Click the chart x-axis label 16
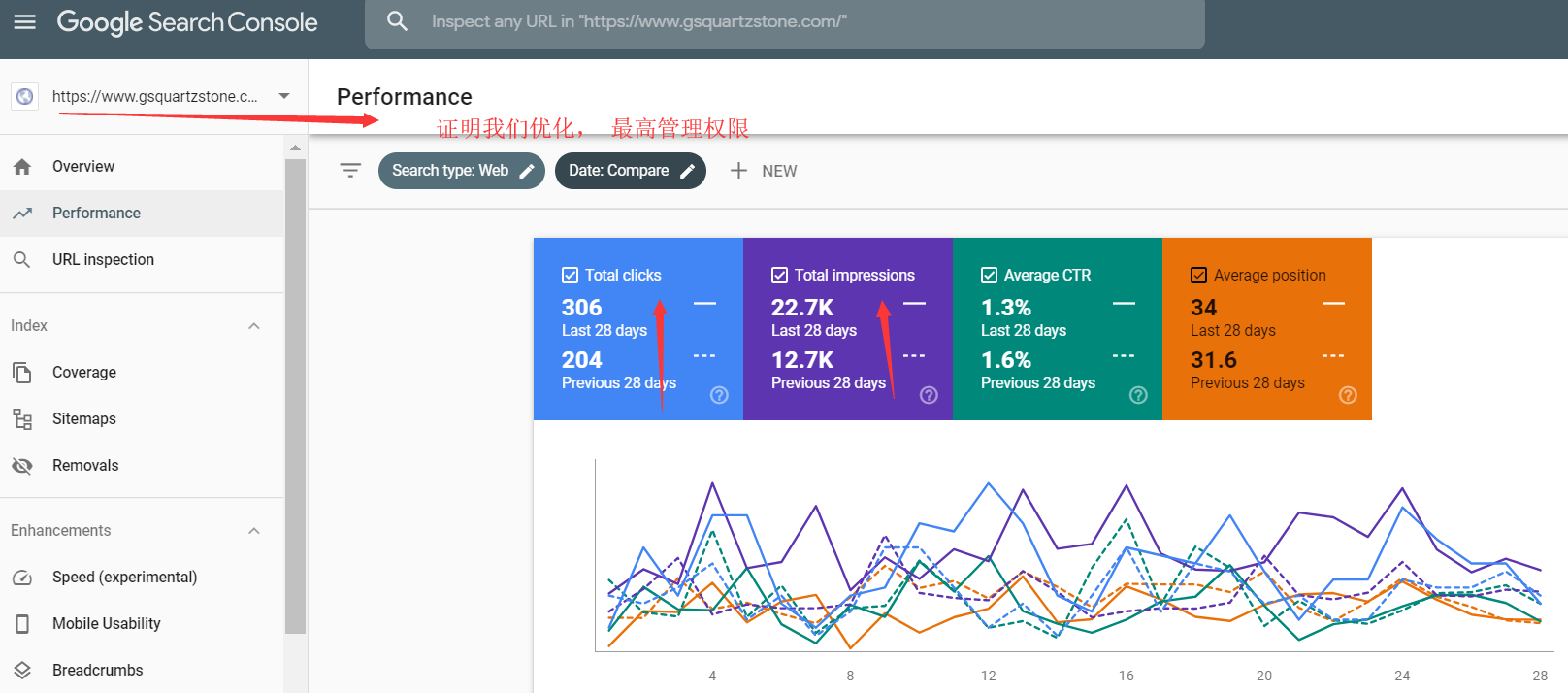 pyautogui.click(x=1127, y=676)
